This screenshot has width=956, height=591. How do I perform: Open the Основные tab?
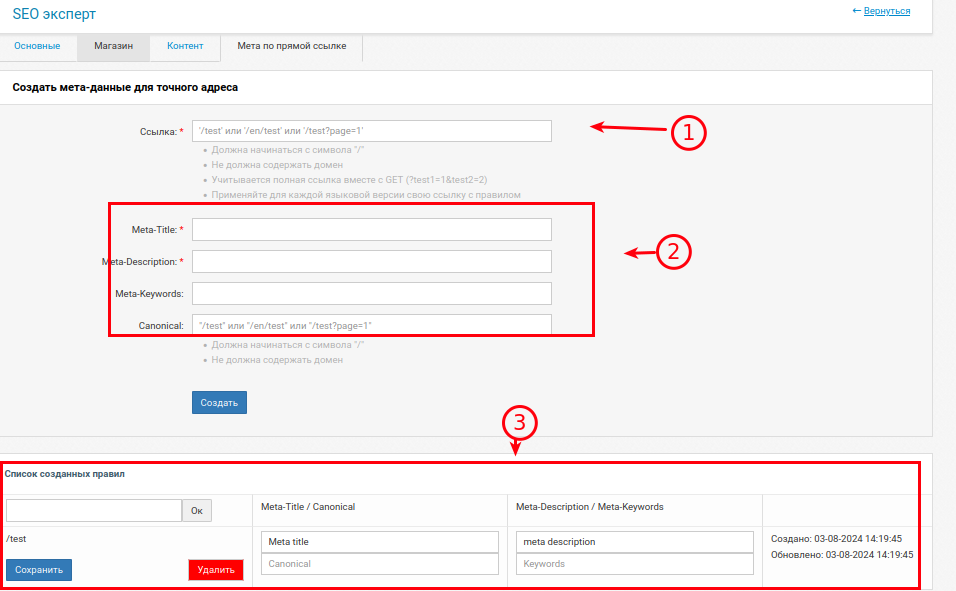[37, 46]
